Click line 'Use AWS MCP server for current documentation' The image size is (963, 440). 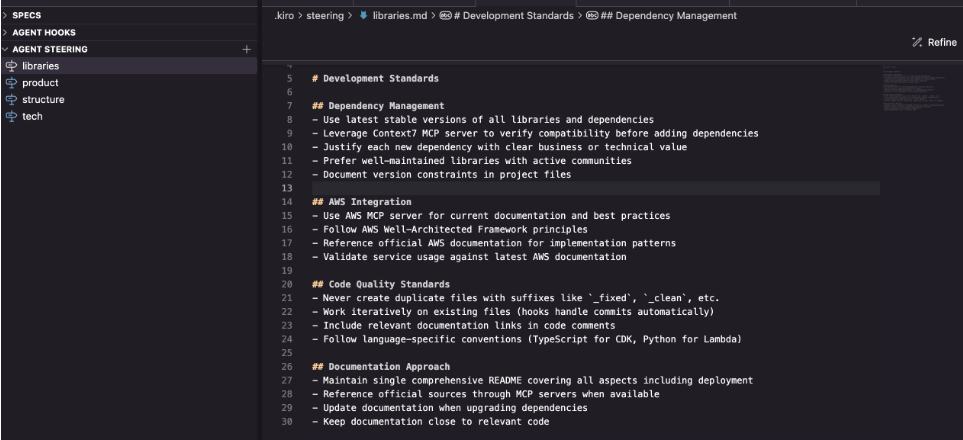pyautogui.click(x=491, y=216)
